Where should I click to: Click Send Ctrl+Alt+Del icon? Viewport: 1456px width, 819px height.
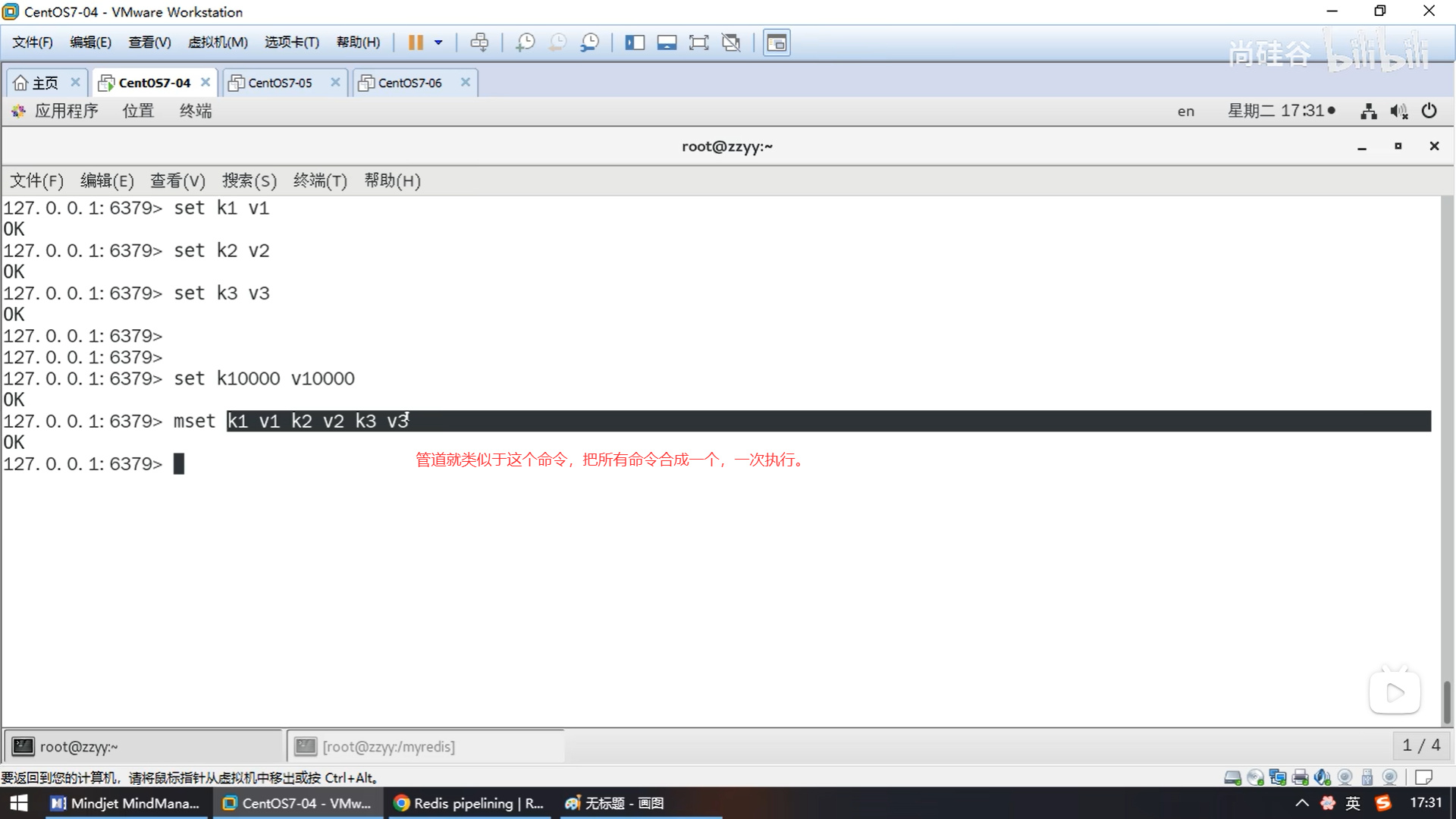coord(479,42)
